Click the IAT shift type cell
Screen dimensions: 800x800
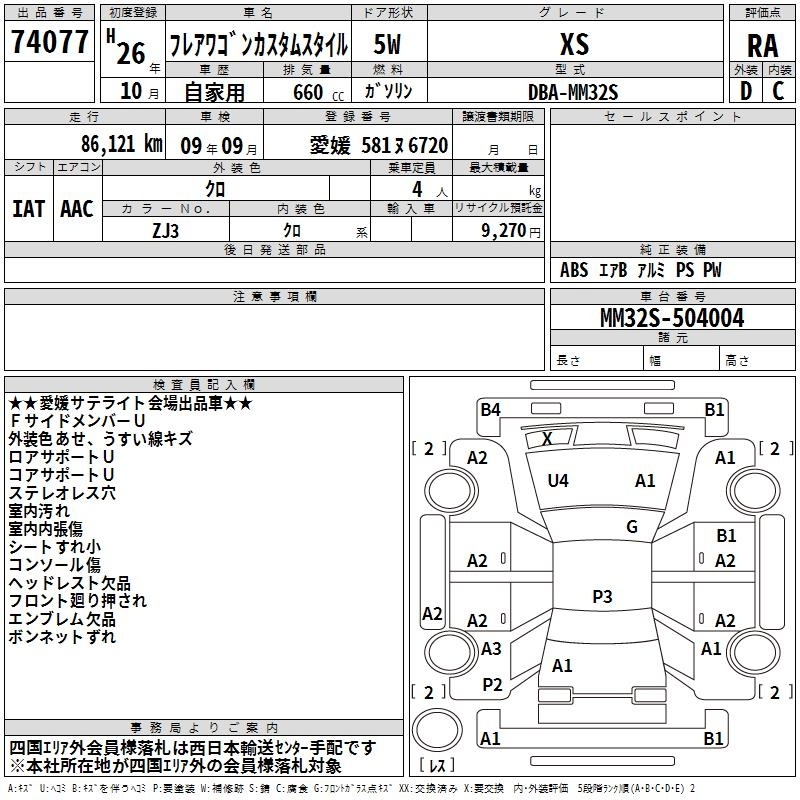tap(29, 209)
